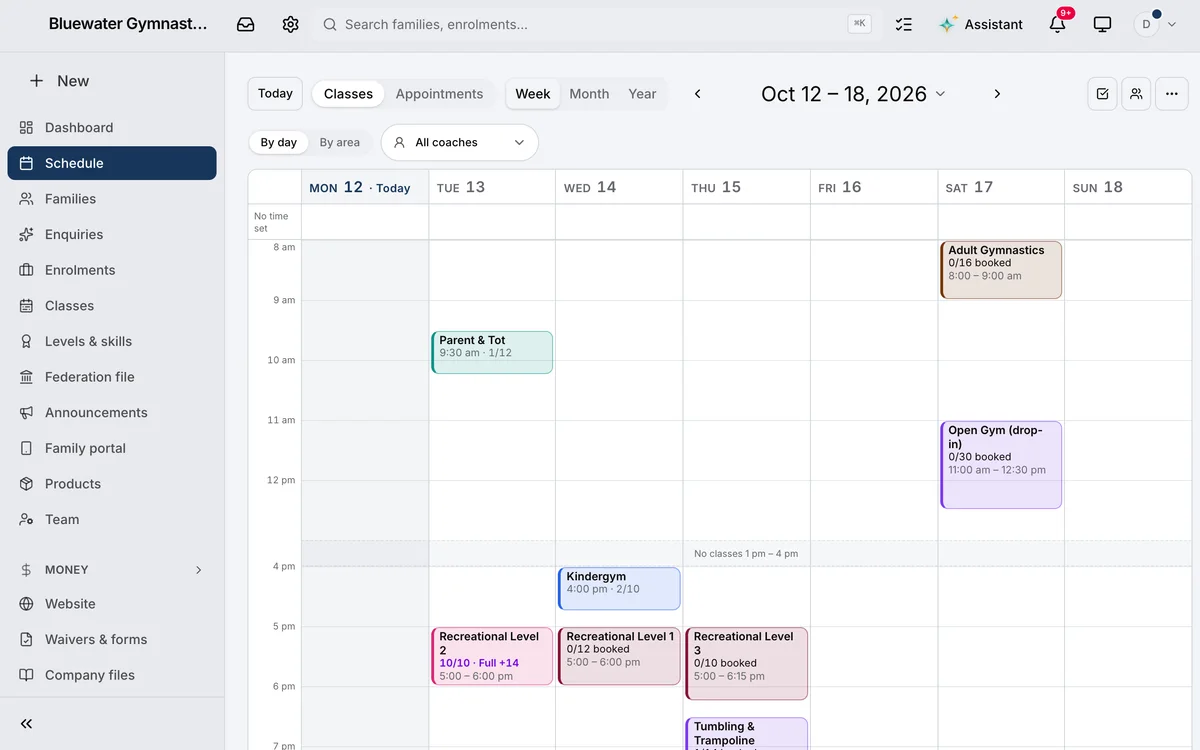1200x750 pixels.
Task: Open Enrolments page
Action: pos(112,270)
